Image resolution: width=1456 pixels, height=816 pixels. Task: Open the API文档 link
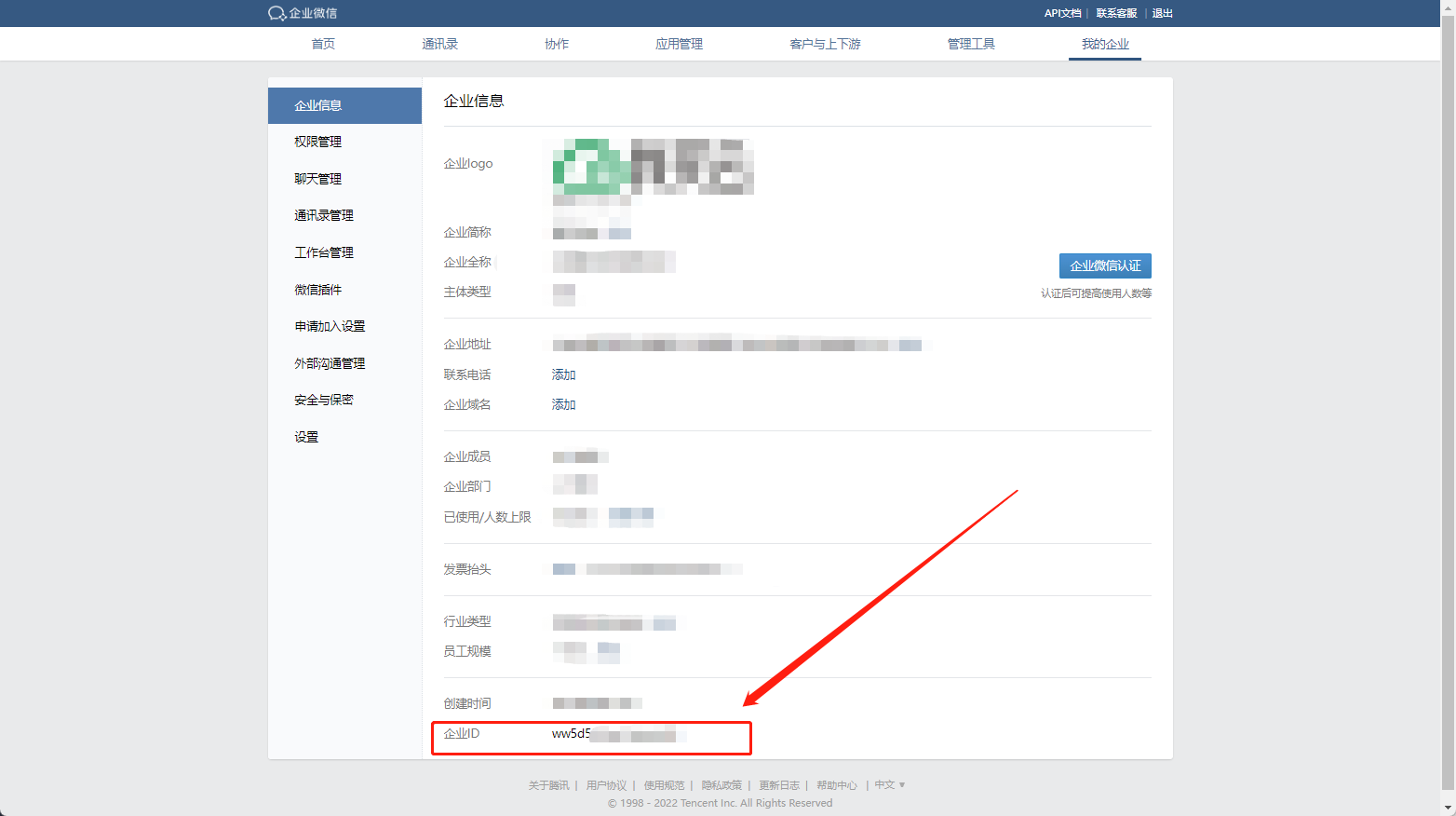point(1062,13)
